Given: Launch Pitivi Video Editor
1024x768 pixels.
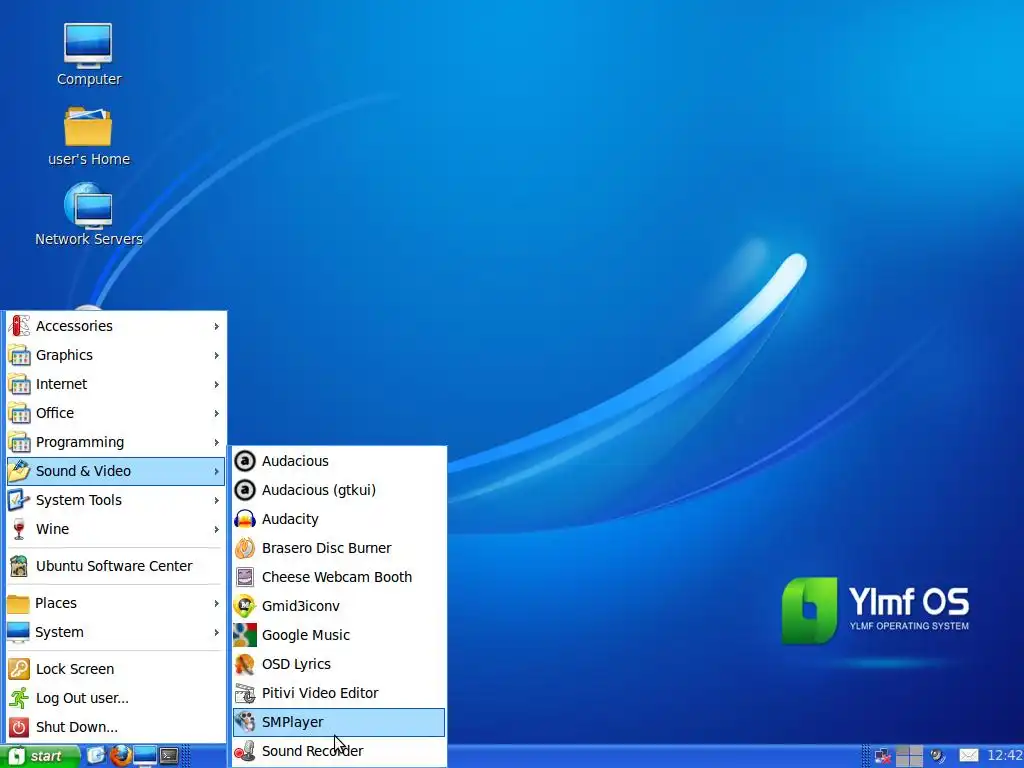Looking at the screenshot, I should click(x=339, y=693).
